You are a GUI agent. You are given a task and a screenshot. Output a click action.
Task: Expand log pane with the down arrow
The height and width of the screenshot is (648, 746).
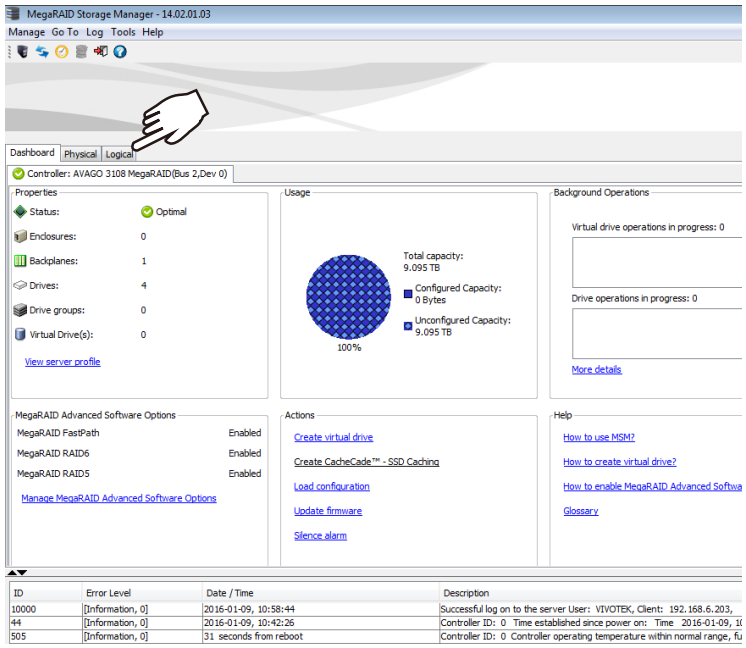click(22, 572)
